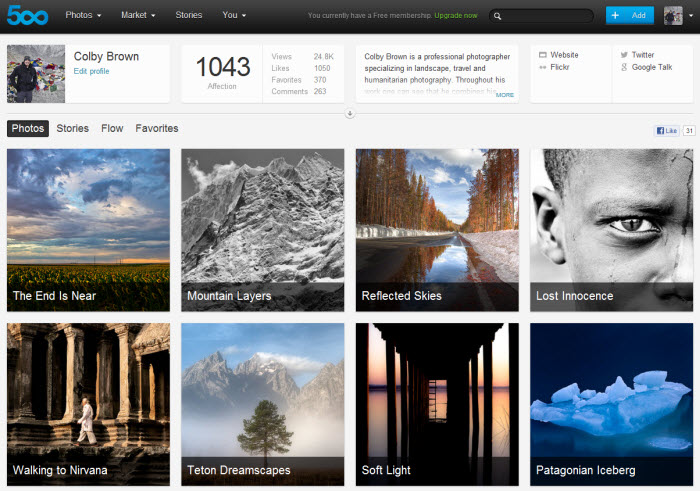Screen dimensions: 700x491
Task: Open the Website link
Action: click(x=564, y=55)
